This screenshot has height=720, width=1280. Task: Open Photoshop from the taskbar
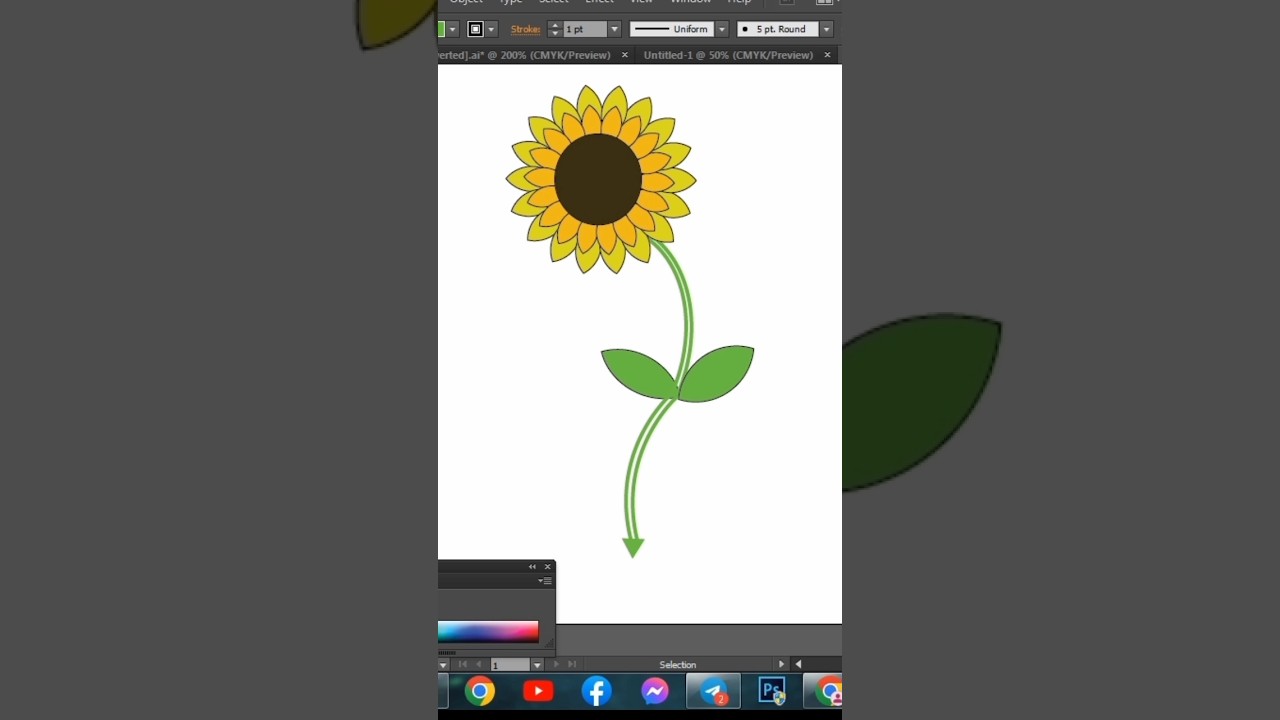click(772, 691)
